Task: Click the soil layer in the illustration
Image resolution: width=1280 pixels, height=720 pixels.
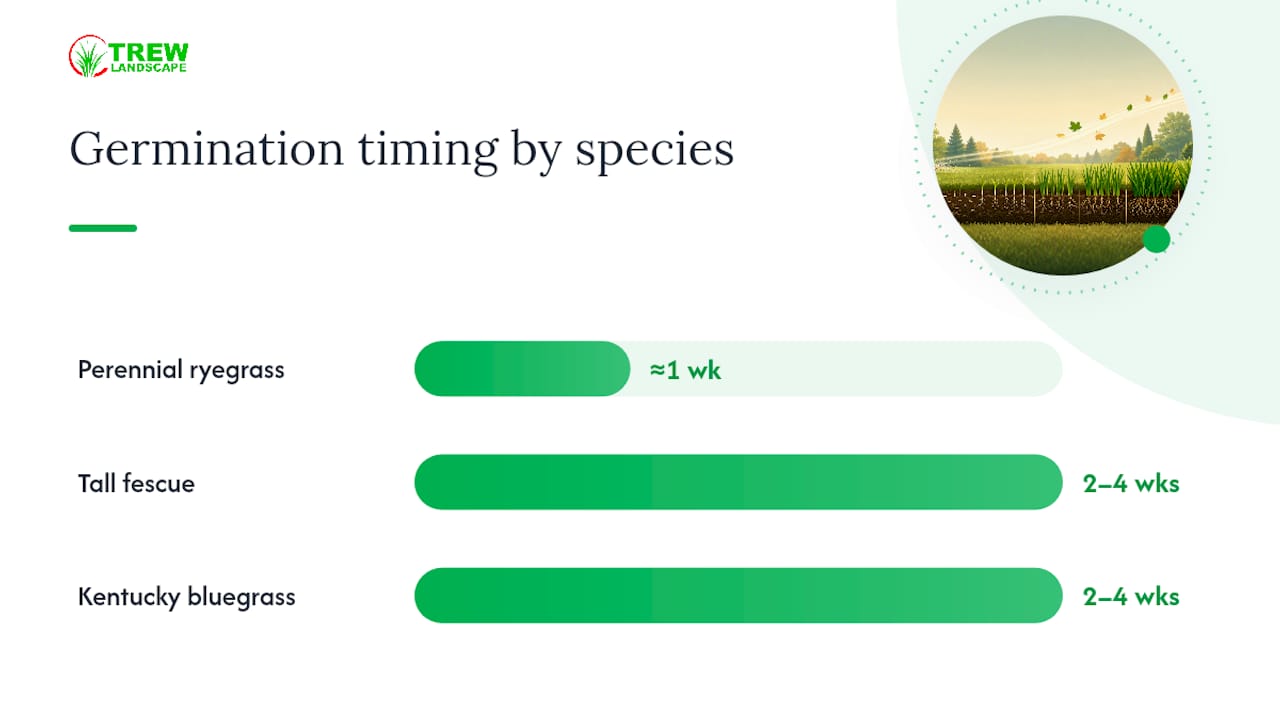Action: pos(1060,208)
